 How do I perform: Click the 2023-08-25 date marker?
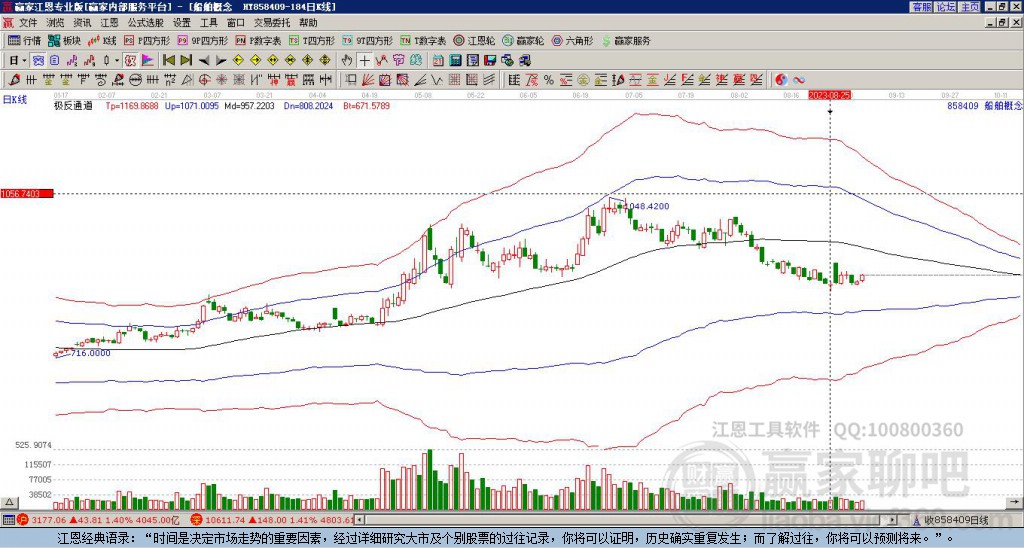click(x=829, y=95)
